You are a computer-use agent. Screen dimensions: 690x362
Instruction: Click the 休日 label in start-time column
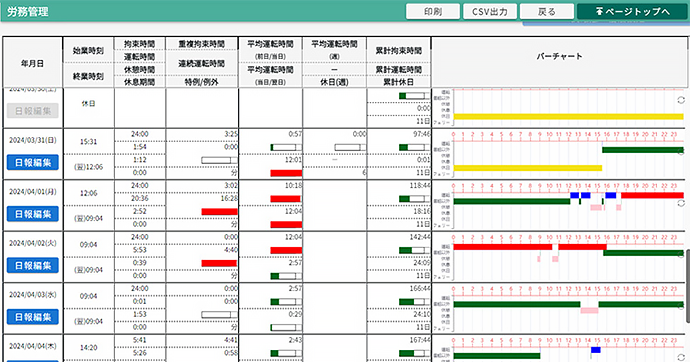(88, 103)
